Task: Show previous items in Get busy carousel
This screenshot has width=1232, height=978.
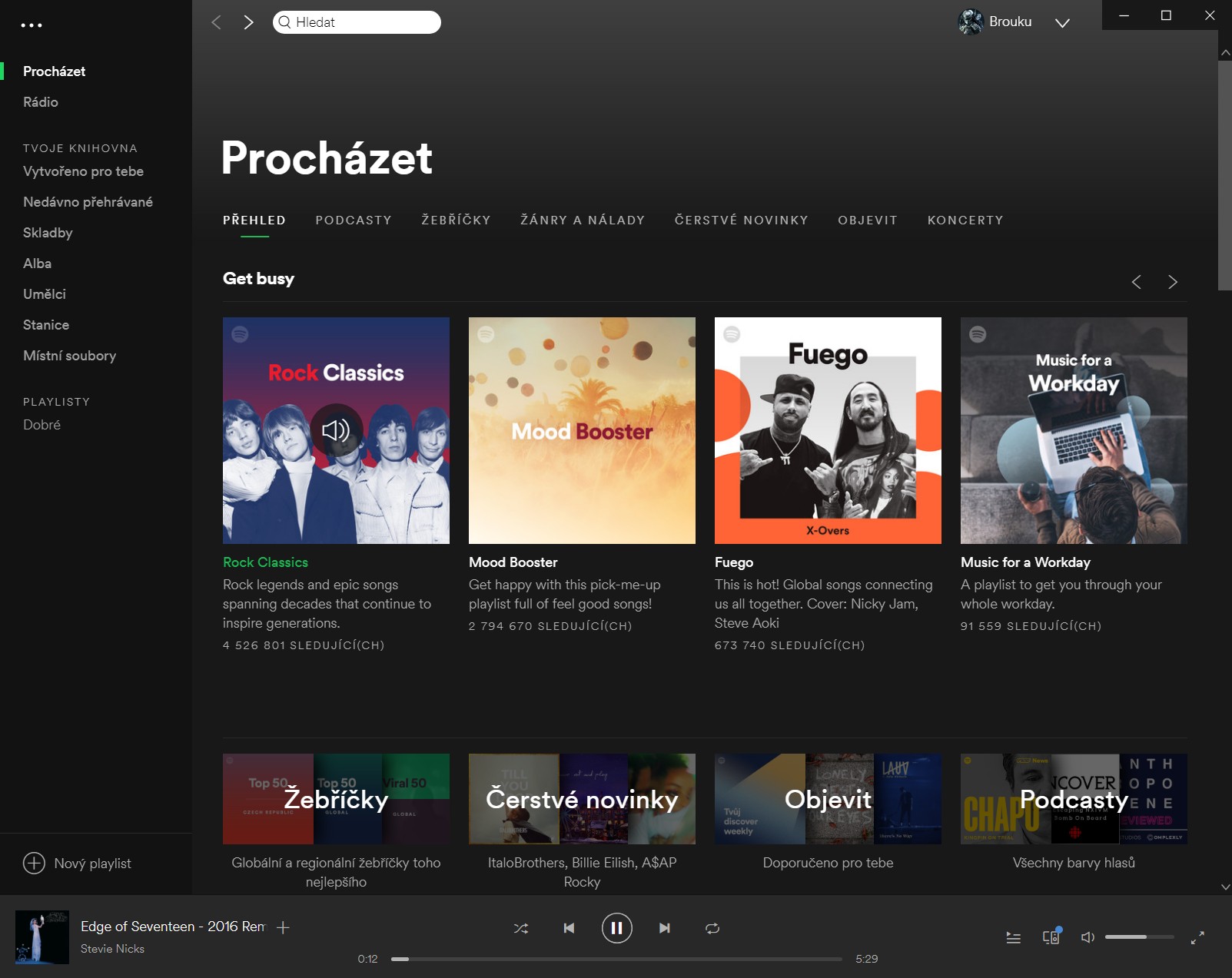Action: pos(1136,282)
